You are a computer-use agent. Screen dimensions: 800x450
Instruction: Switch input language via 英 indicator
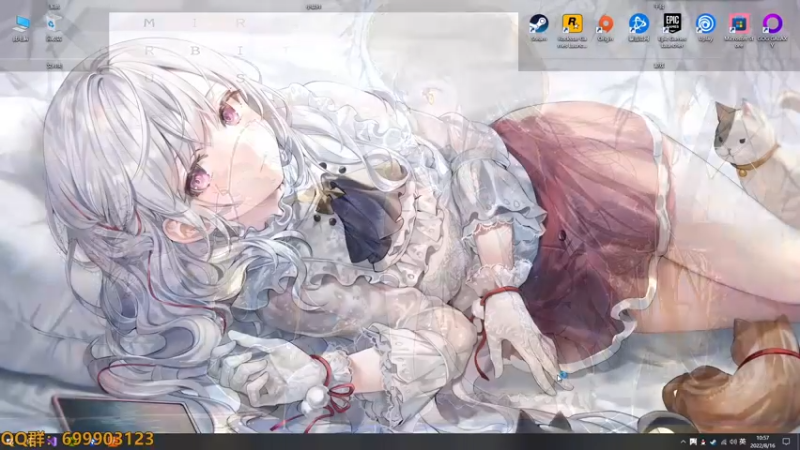[743, 442]
